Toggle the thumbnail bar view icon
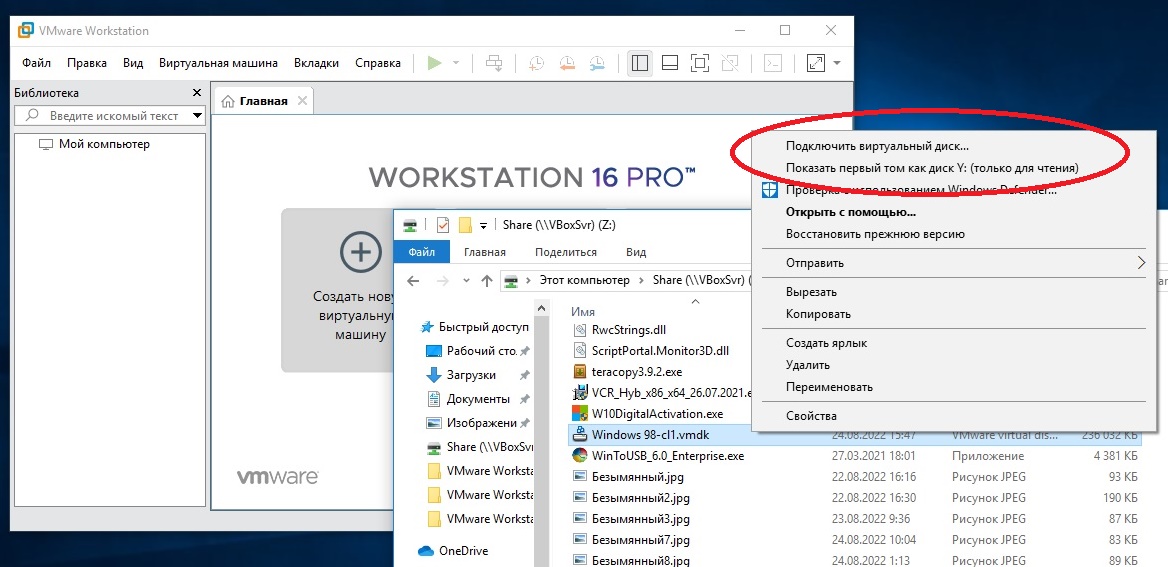The image size is (1168, 567). point(670,63)
